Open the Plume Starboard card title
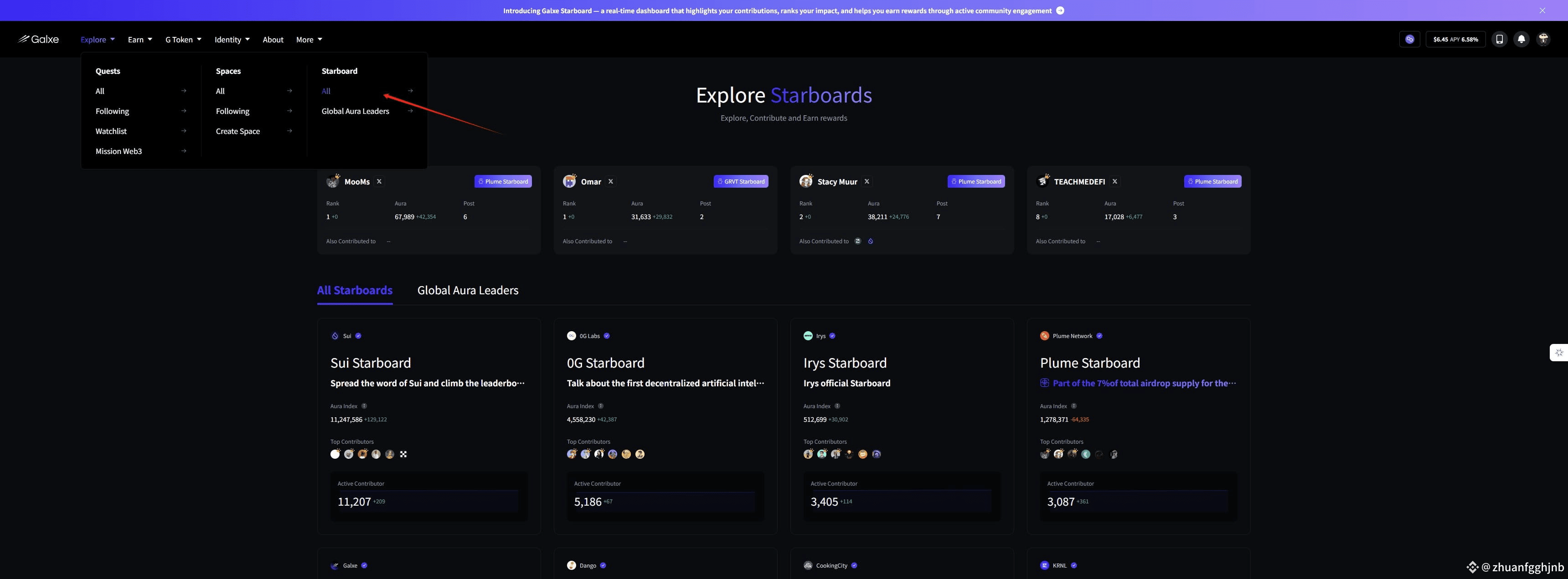The width and height of the screenshot is (1568, 579). tap(1090, 363)
